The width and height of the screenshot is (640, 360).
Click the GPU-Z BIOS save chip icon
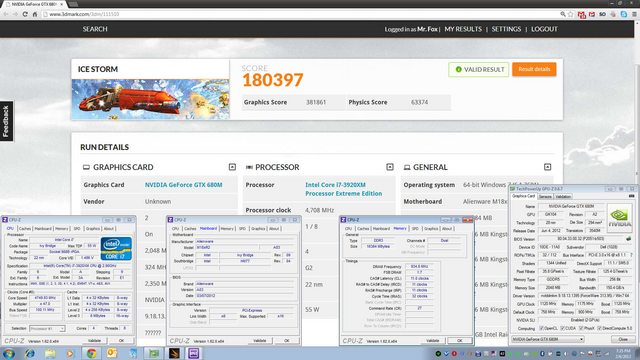tap(628, 239)
